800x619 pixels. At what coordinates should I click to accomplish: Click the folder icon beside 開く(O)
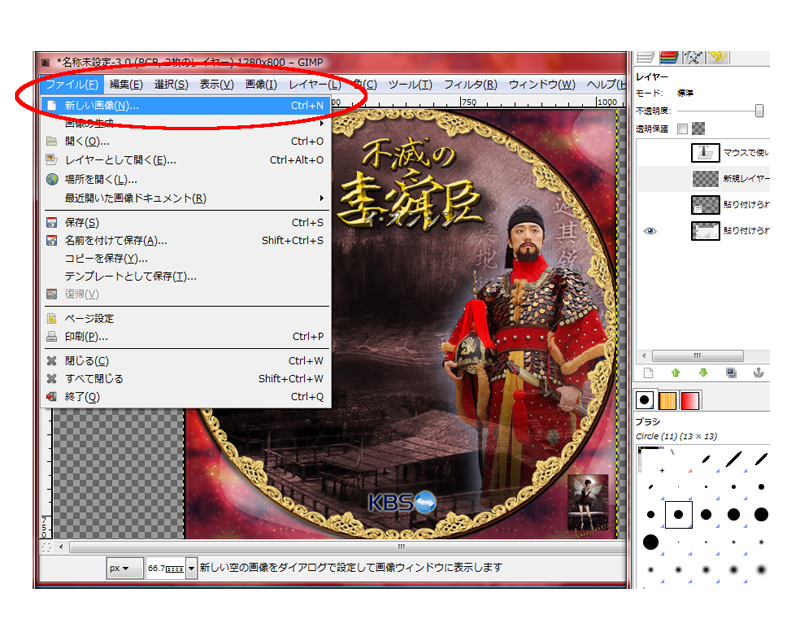[52, 141]
